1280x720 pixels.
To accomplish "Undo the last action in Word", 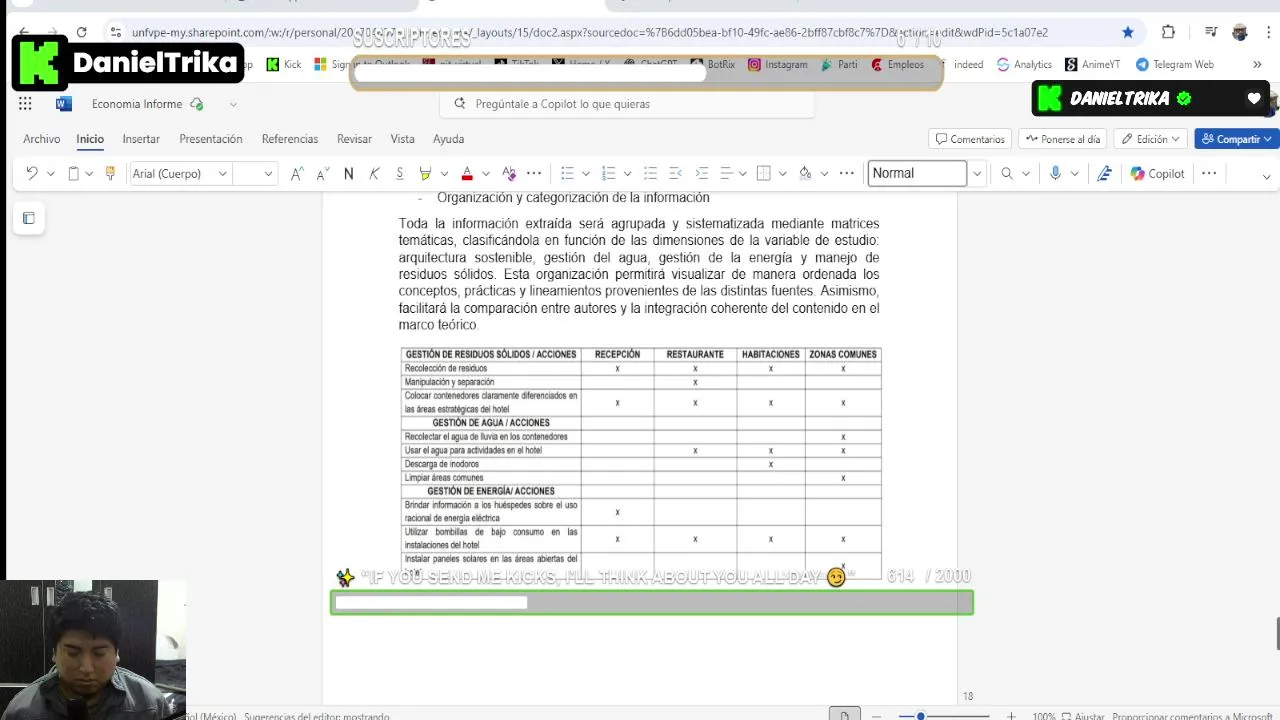I will pos(31,174).
